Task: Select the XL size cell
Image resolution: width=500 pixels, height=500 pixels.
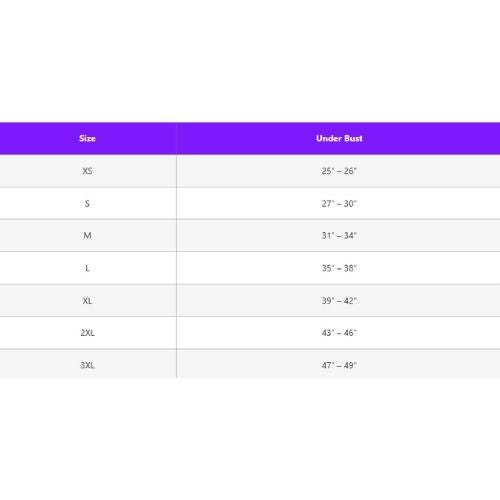Action: [x=87, y=301]
